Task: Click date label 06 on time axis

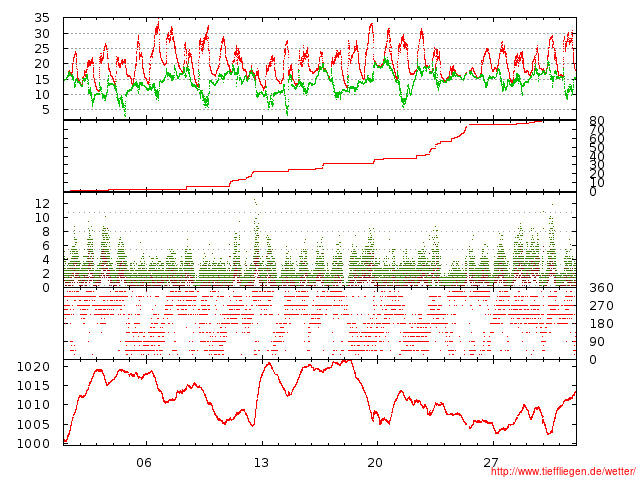Action: pyautogui.click(x=144, y=463)
